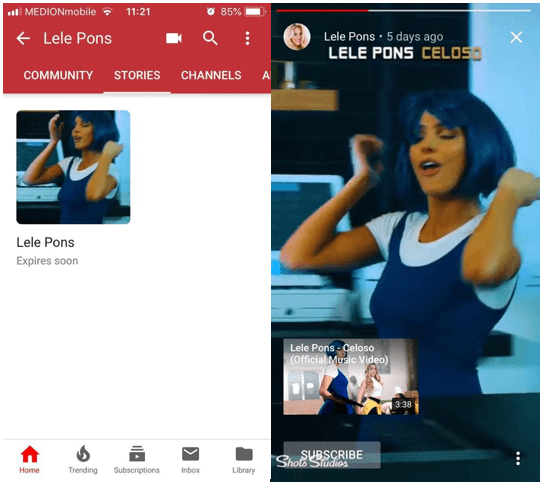543x485 pixels.
Task: Open the Channels tab
Action: click(211, 75)
